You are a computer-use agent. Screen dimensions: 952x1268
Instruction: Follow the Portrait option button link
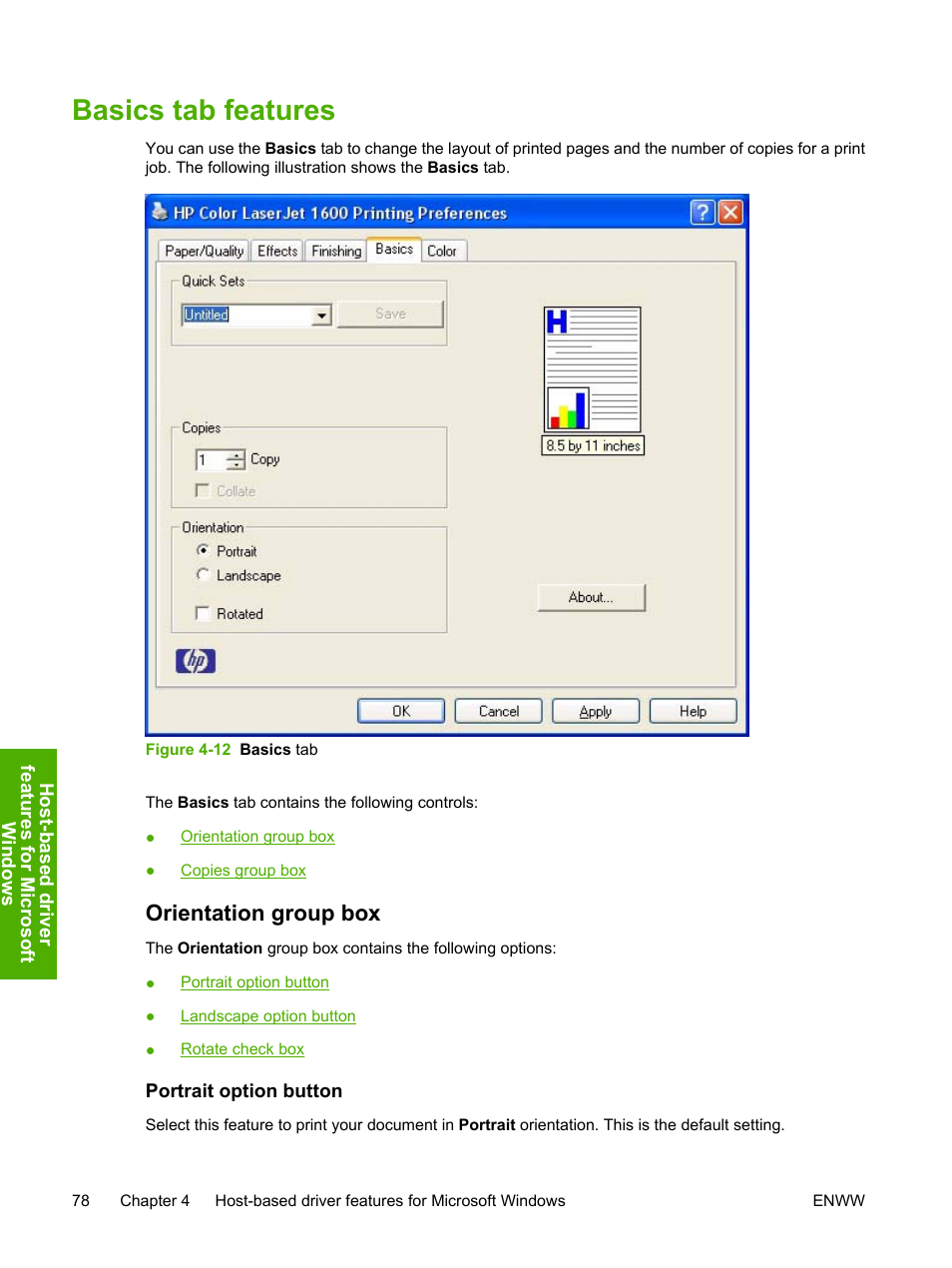point(254,982)
